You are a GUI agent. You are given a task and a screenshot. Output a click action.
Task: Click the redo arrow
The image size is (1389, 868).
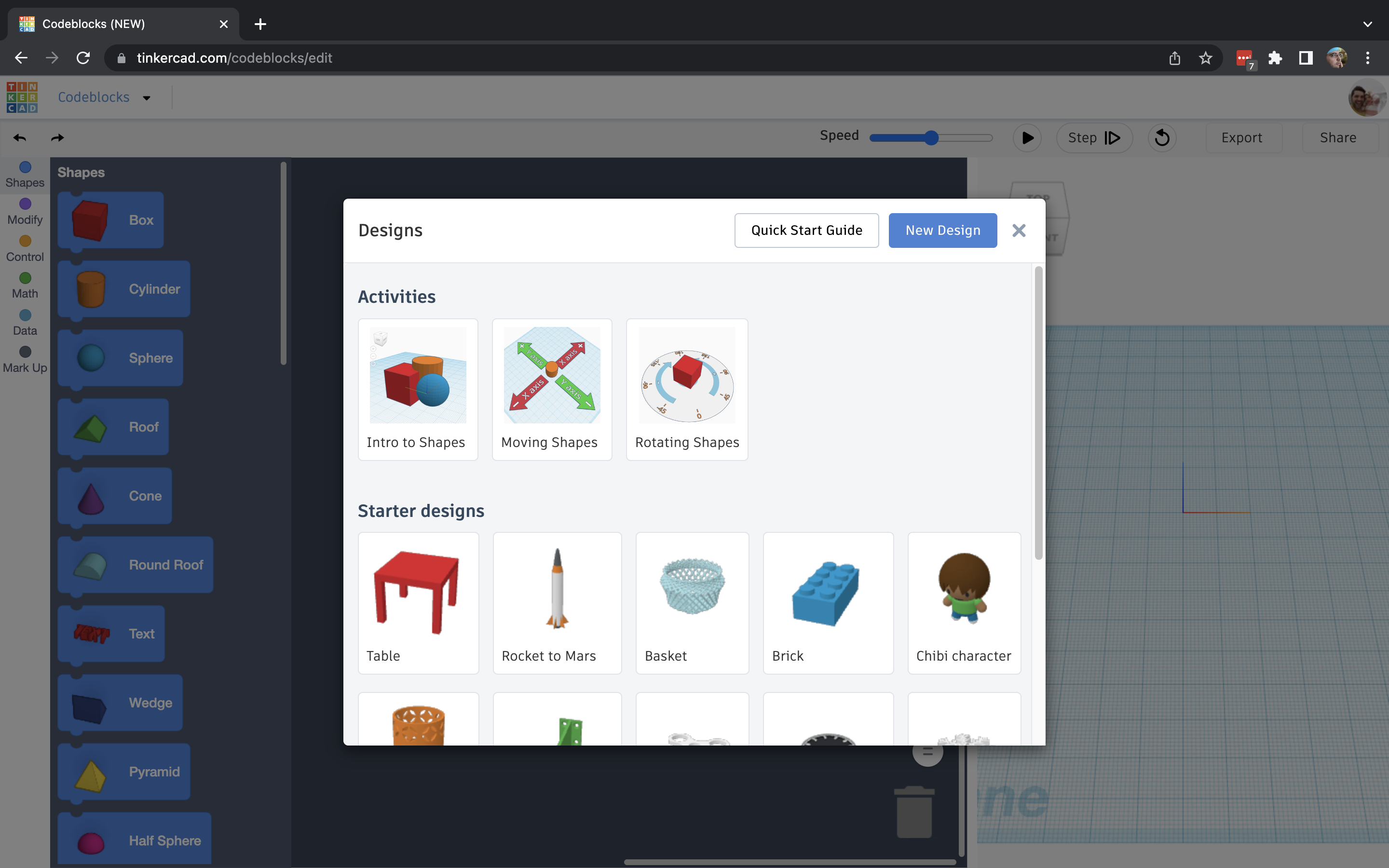pyautogui.click(x=57, y=138)
